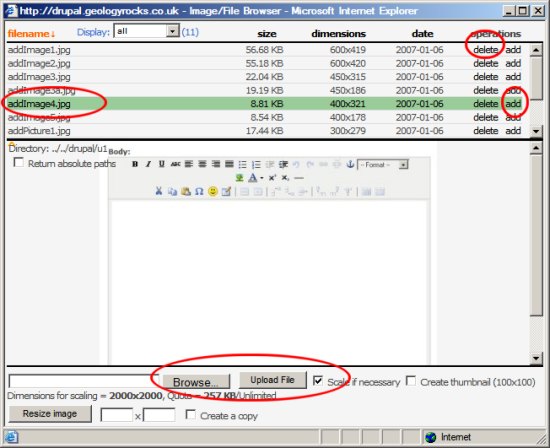Image resolution: width=550 pixels, height=448 pixels.
Task: Delete the addImage1.jpg file
Action: coord(485,50)
